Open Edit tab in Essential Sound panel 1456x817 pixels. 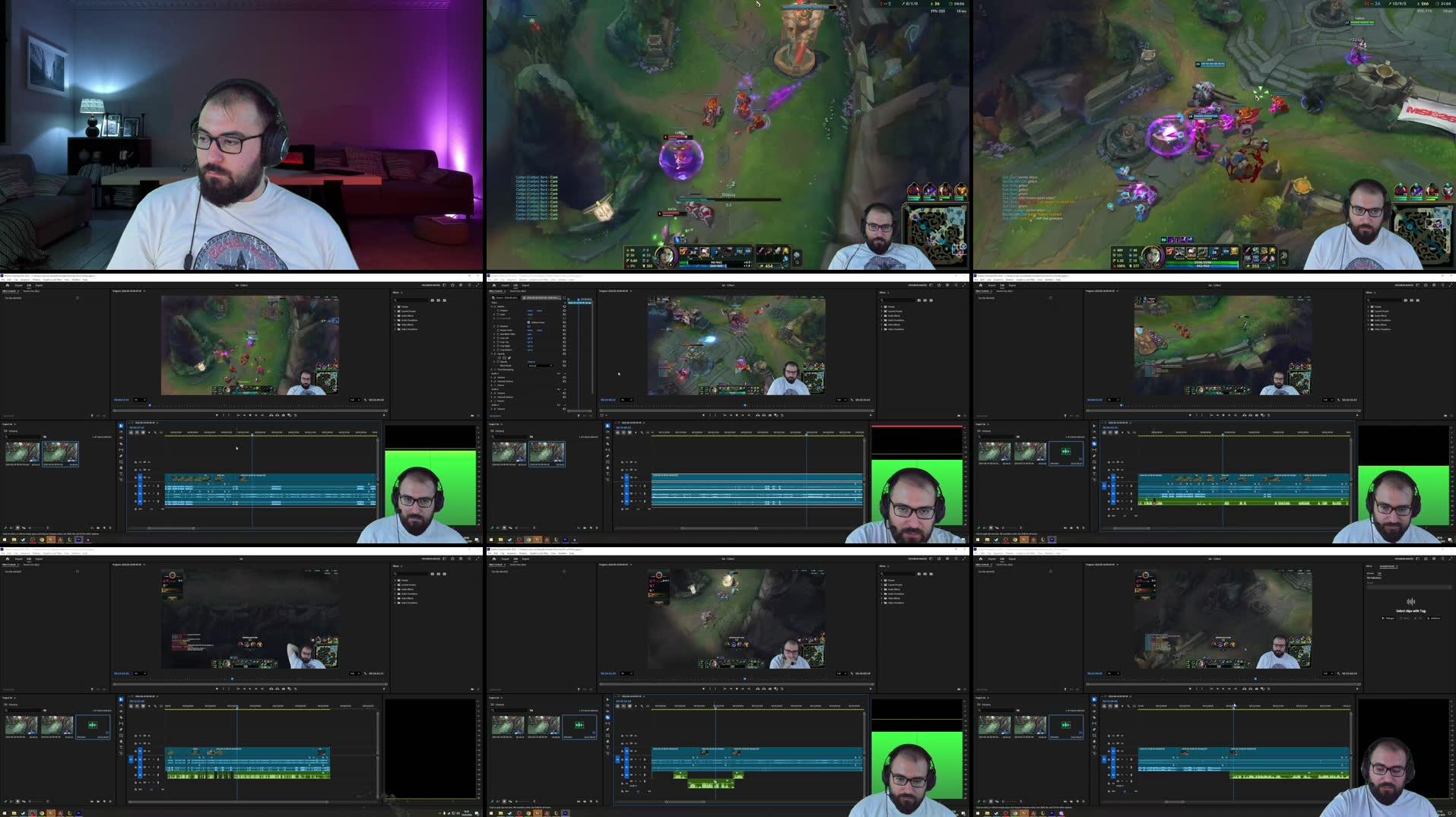(1379, 573)
